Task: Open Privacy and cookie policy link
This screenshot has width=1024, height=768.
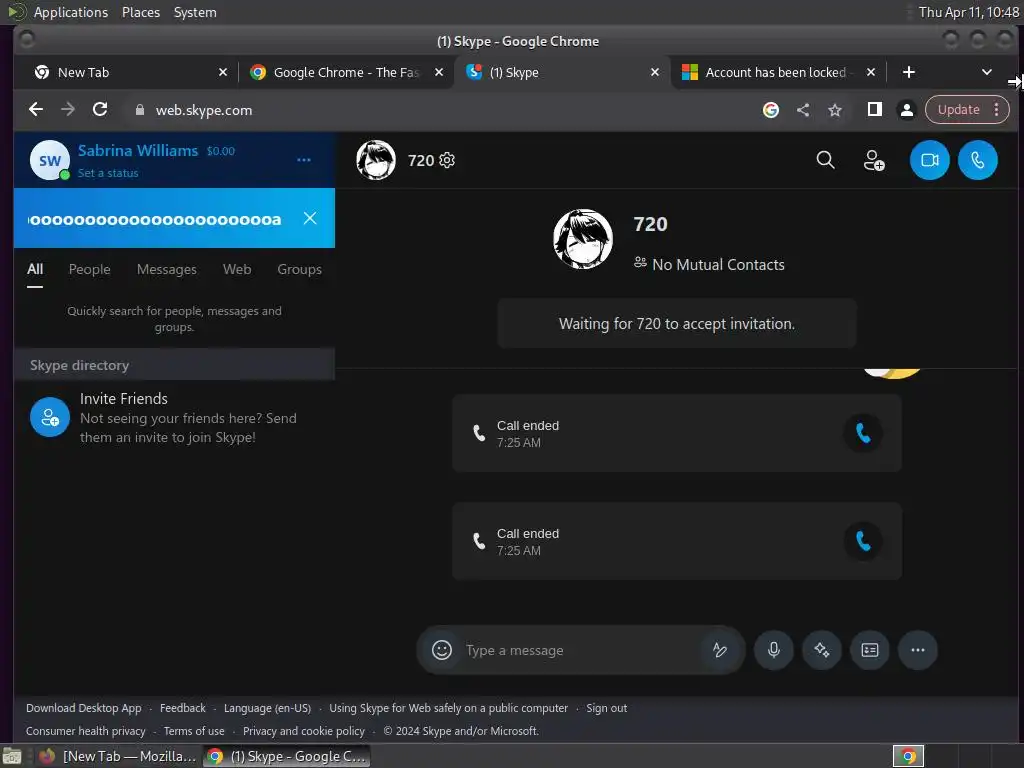Action: (x=304, y=731)
